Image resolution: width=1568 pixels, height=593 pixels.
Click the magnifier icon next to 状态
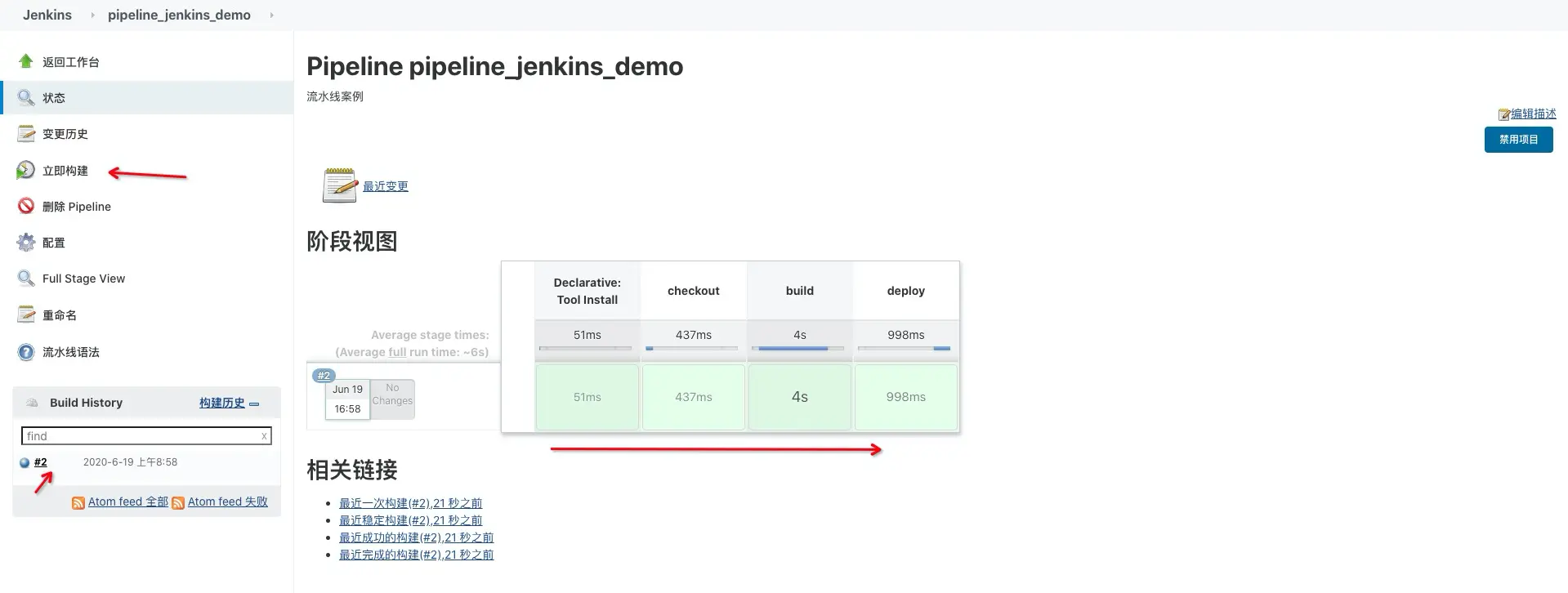(26, 97)
